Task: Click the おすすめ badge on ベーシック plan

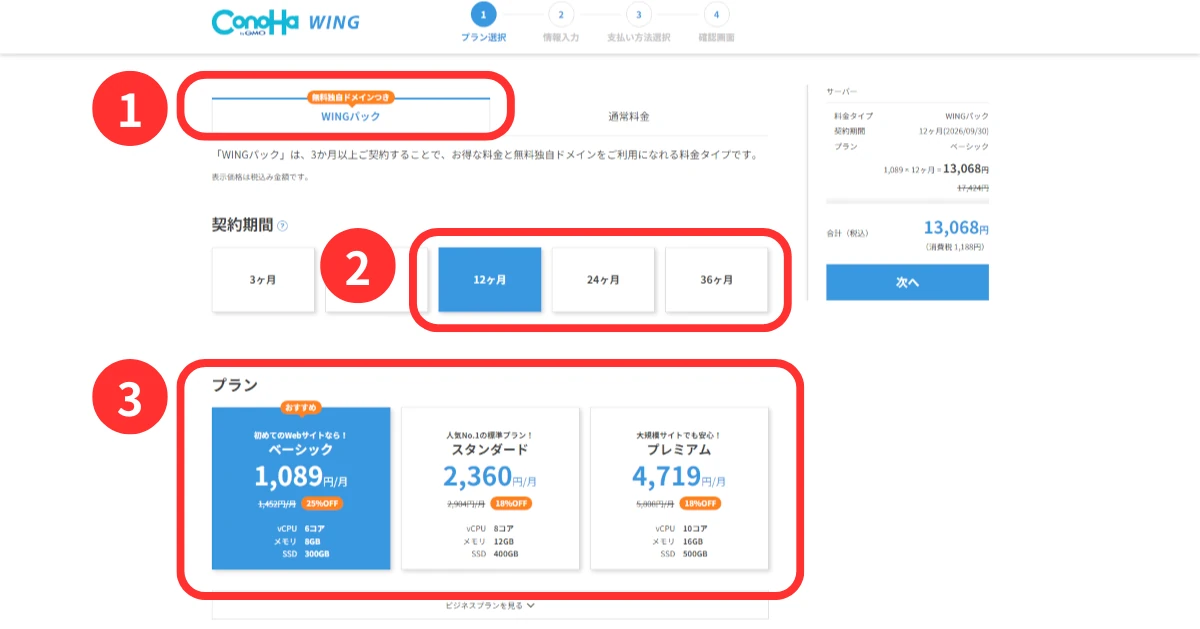Action: [x=301, y=408]
